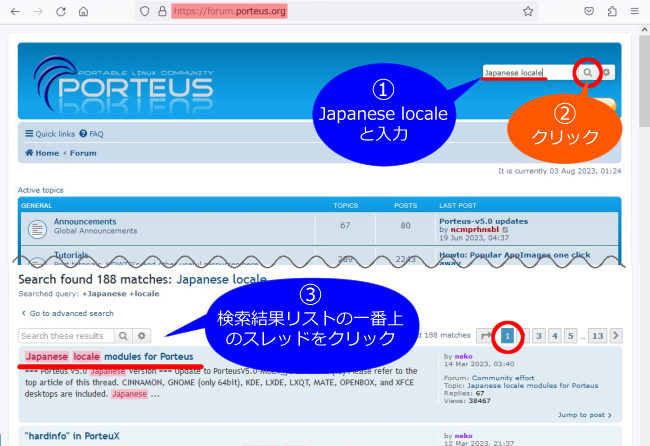The width and height of the screenshot is (650, 446).
Task: Click the forum header search magnifier button
Action: 587,73
